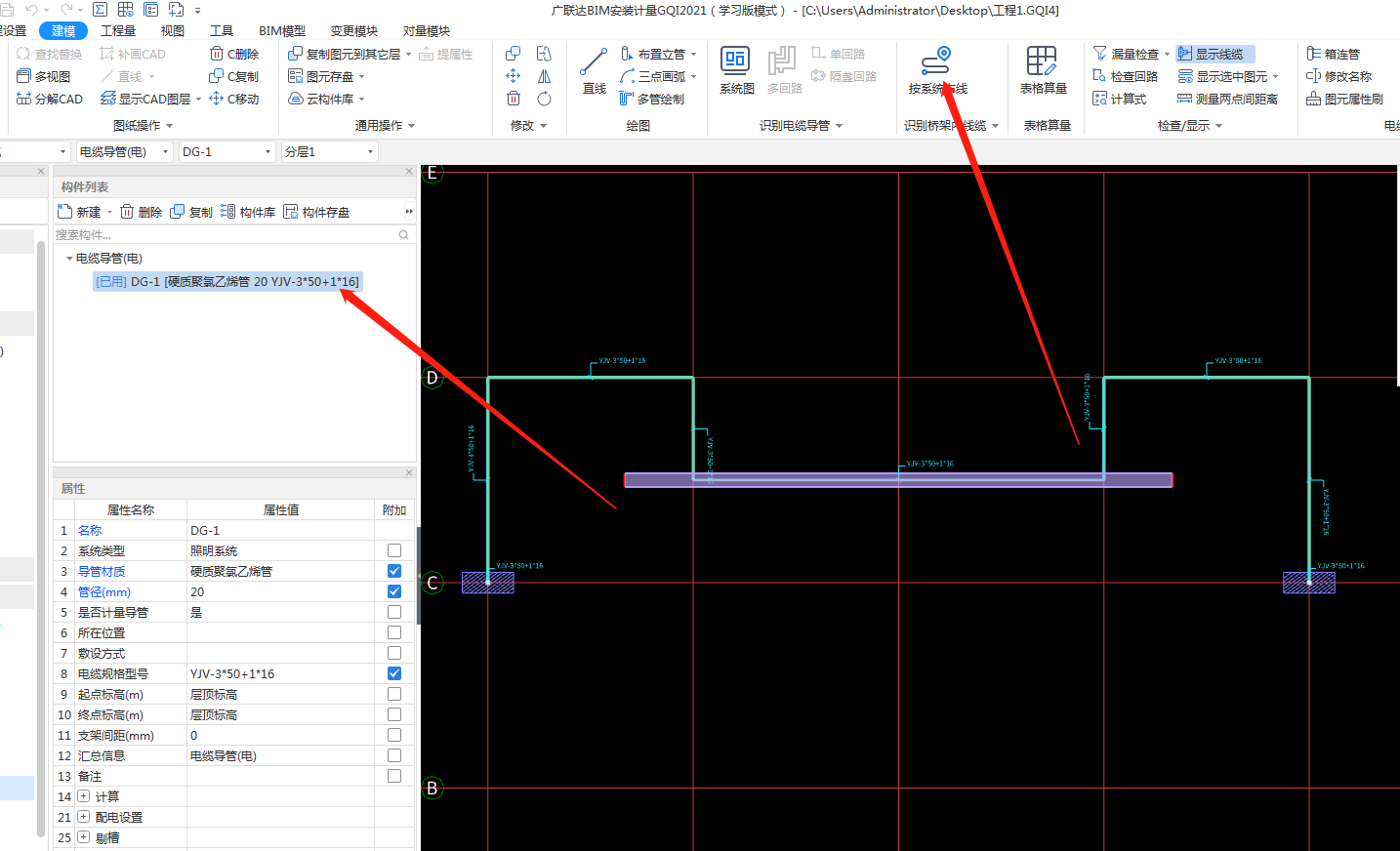
Task: Toggle the 敷设方式 attach checkbox
Action: point(394,653)
